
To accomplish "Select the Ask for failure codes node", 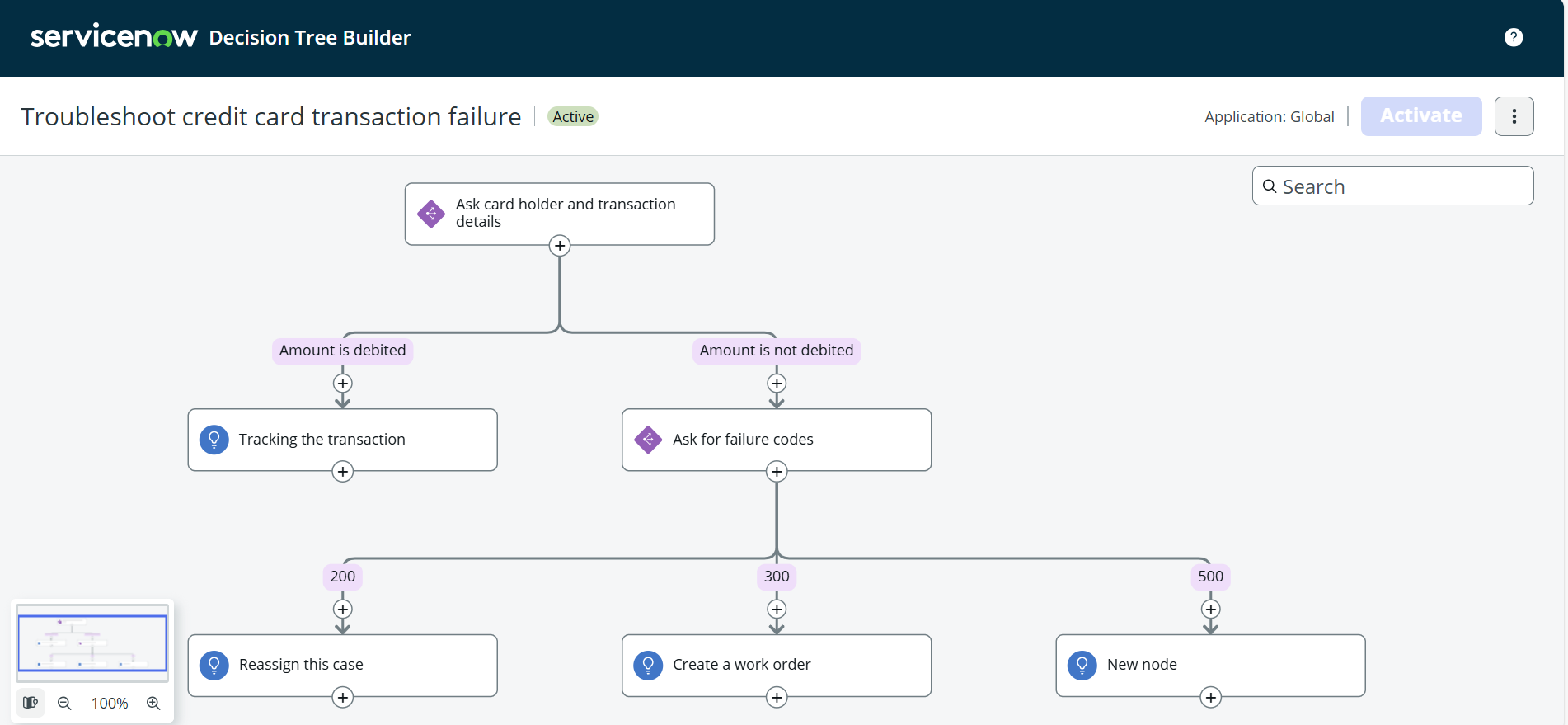I will click(x=777, y=440).
